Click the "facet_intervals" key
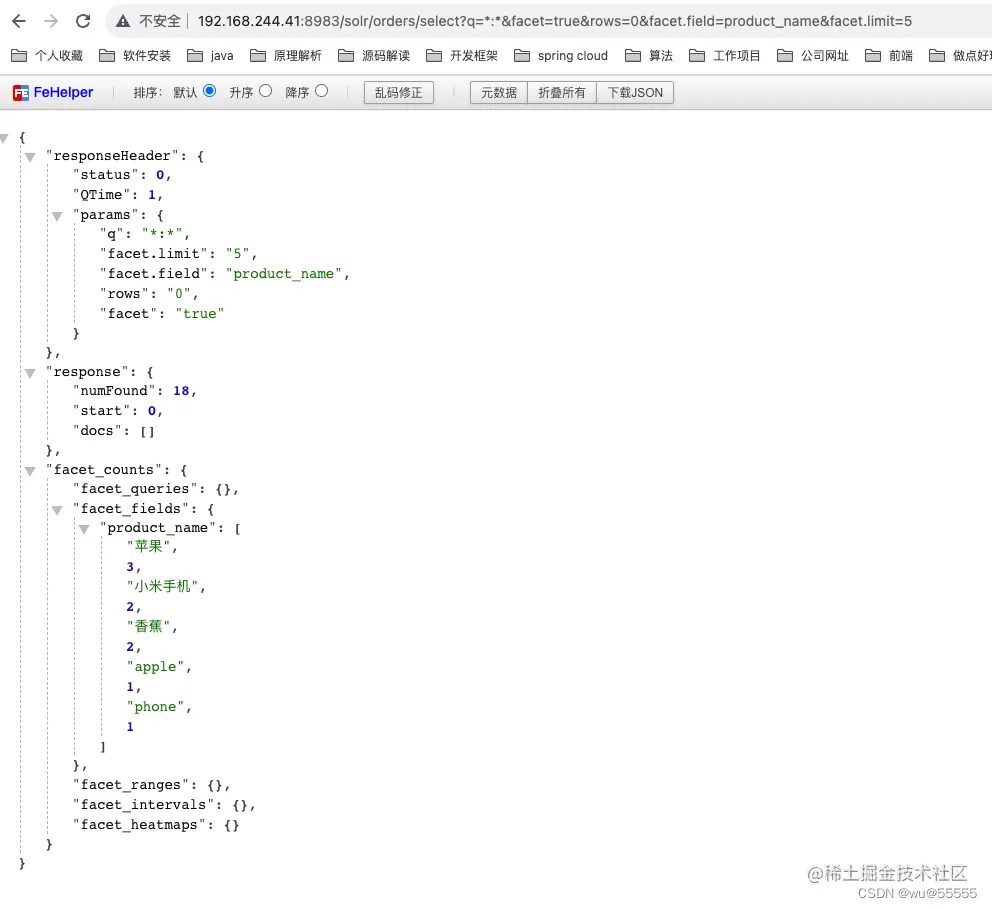The width and height of the screenshot is (992, 908). [144, 805]
